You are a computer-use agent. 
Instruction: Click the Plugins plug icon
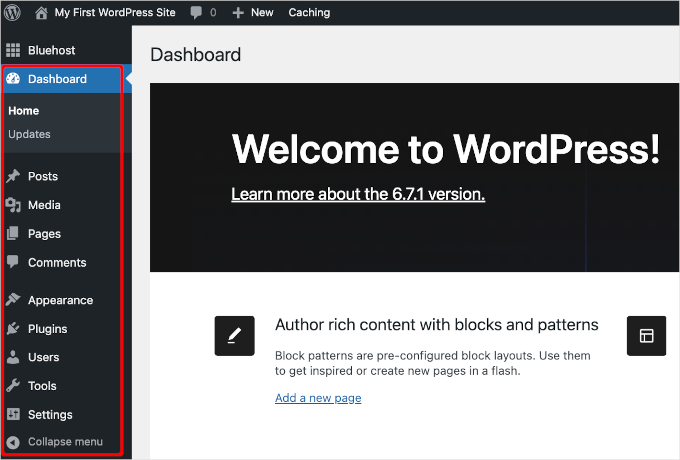tap(13, 328)
